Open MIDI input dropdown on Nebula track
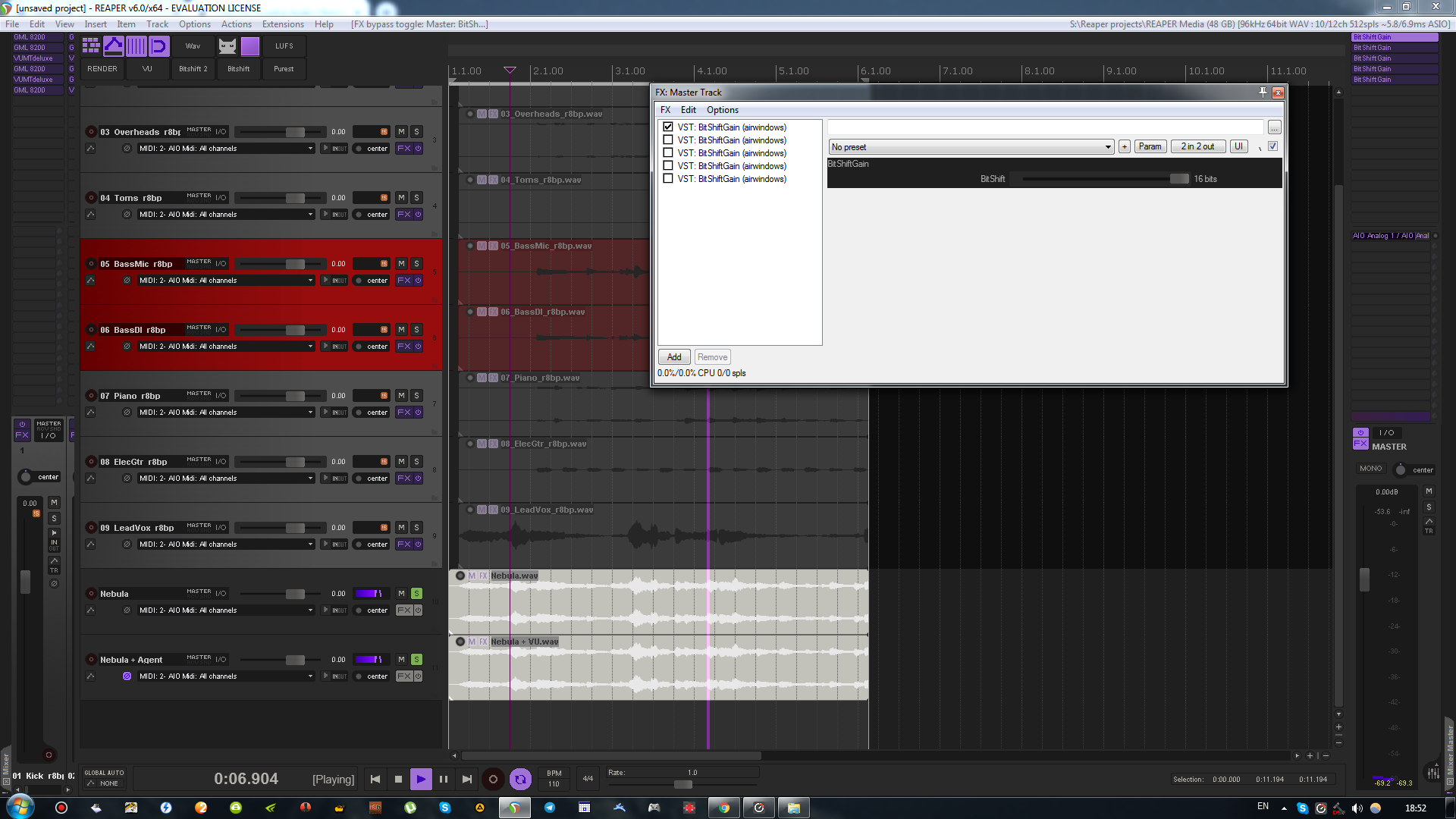This screenshot has width=1456, height=819. (x=226, y=610)
